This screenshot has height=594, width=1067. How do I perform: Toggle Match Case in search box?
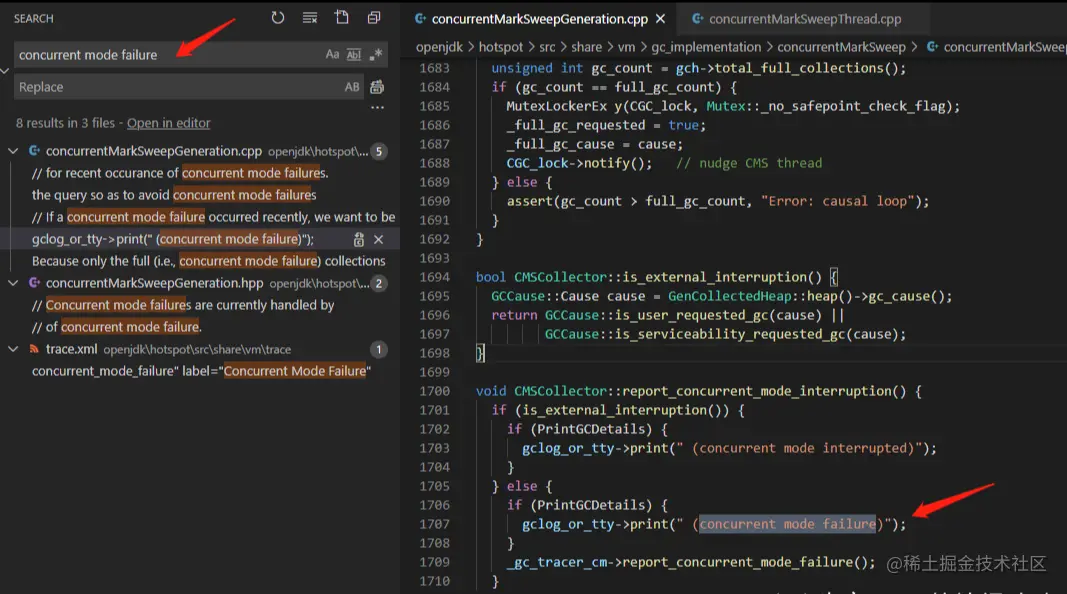tap(332, 54)
